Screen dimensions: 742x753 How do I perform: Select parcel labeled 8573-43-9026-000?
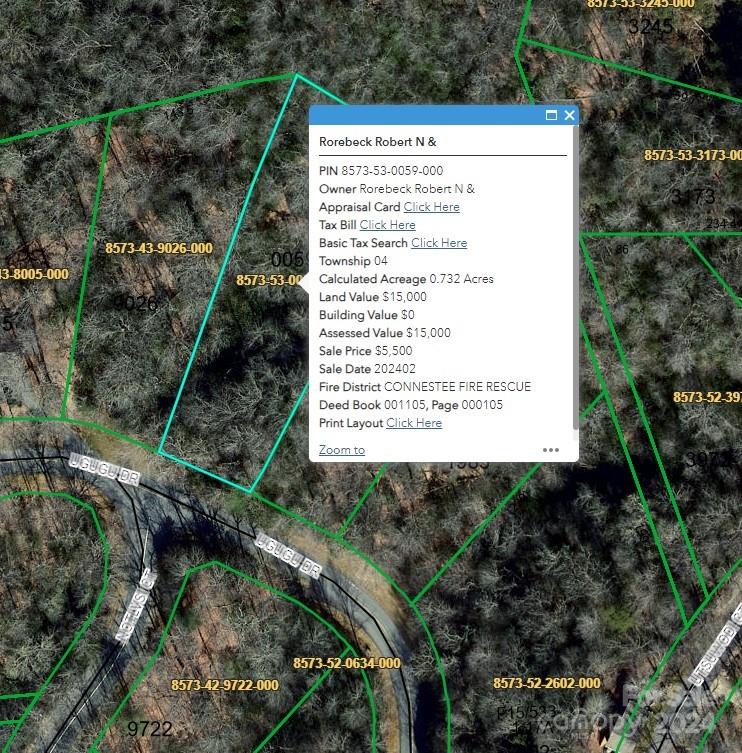pyautogui.click(x=159, y=248)
